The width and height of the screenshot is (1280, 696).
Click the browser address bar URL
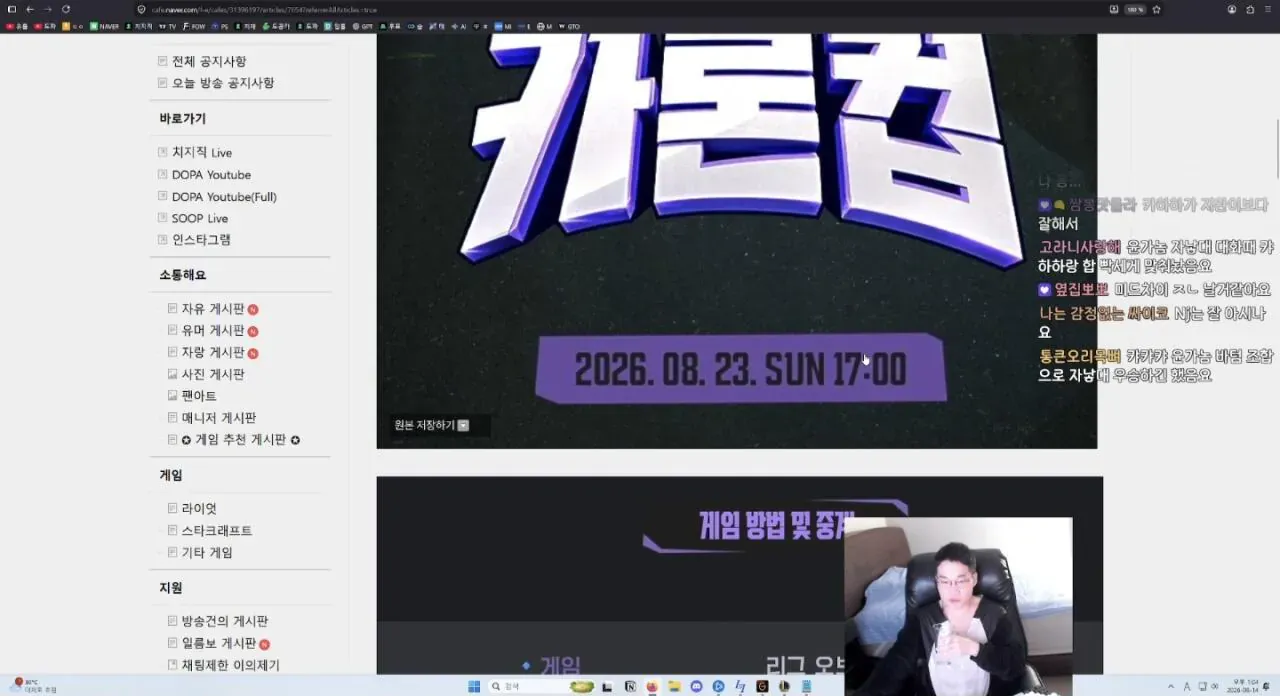264,9
